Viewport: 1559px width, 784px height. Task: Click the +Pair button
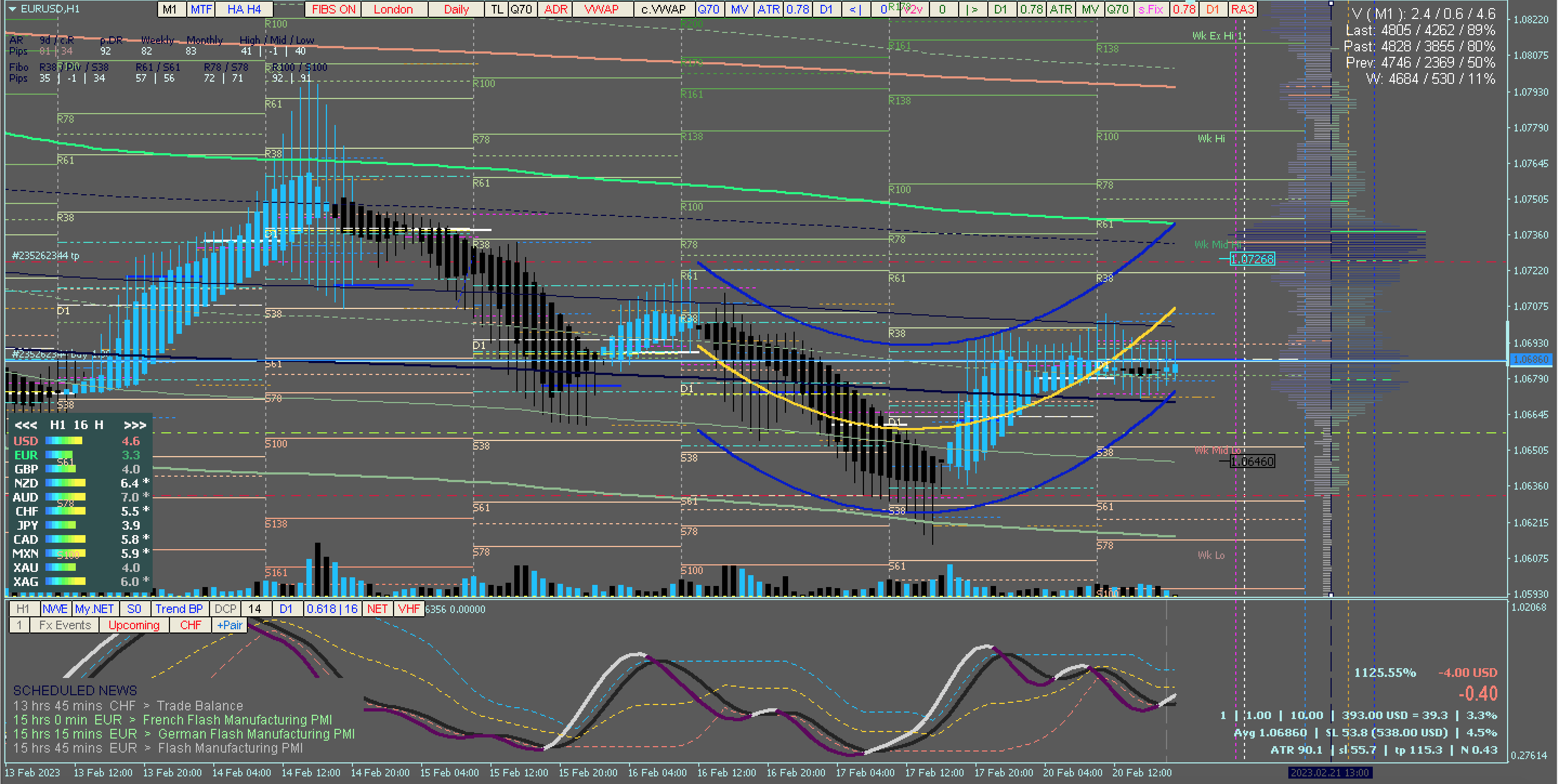pyautogui.click(x=230, y=625)
